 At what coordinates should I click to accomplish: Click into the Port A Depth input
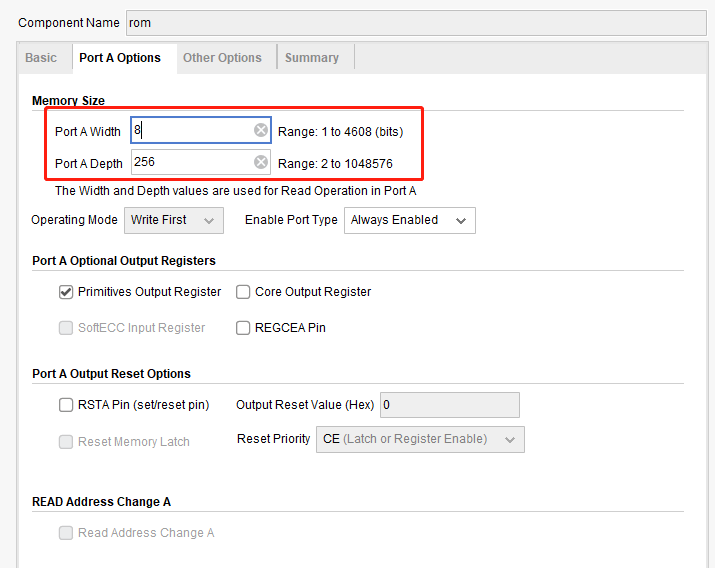[201, 162]
